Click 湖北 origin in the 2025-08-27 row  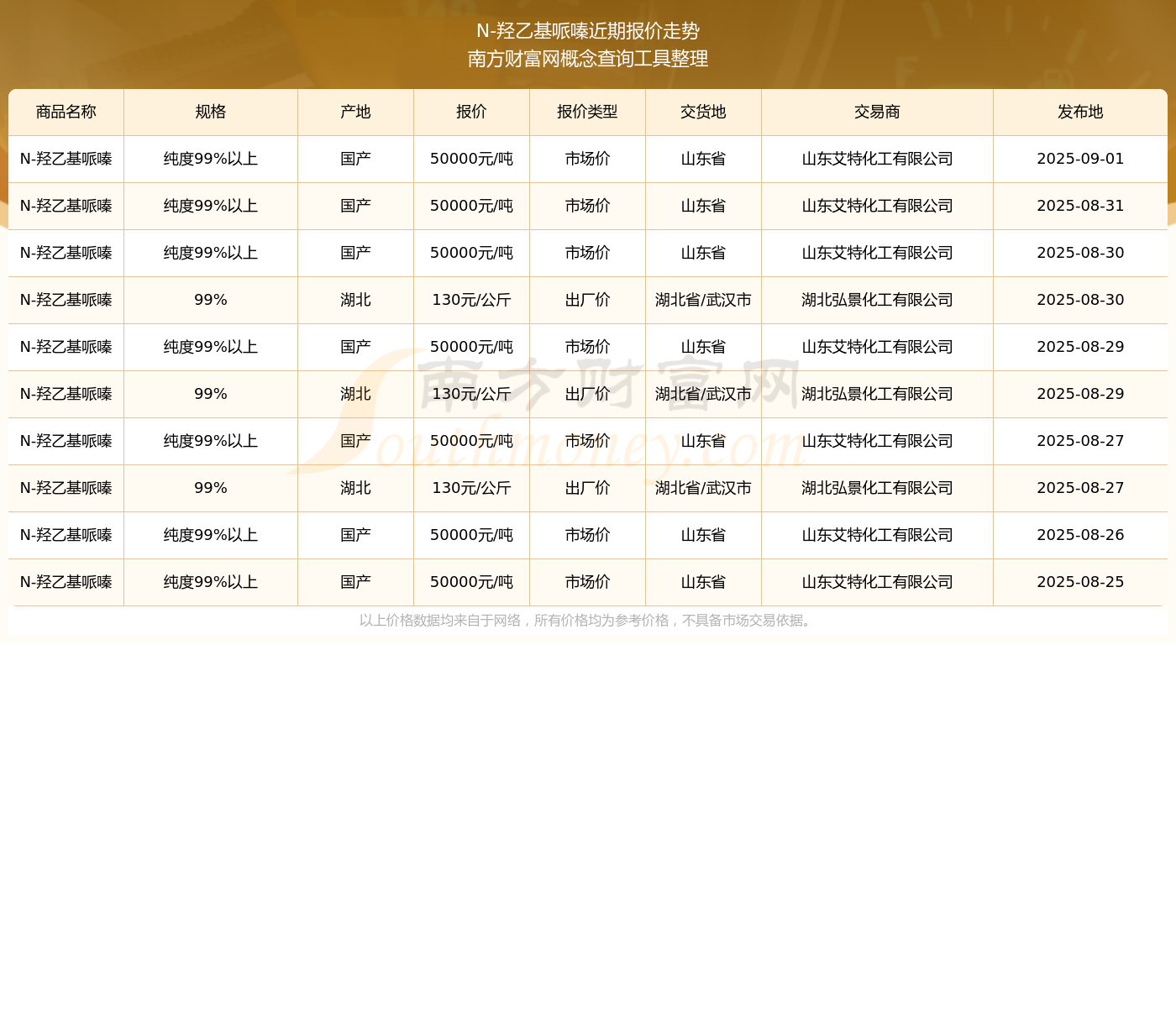[x=356, y=488]
